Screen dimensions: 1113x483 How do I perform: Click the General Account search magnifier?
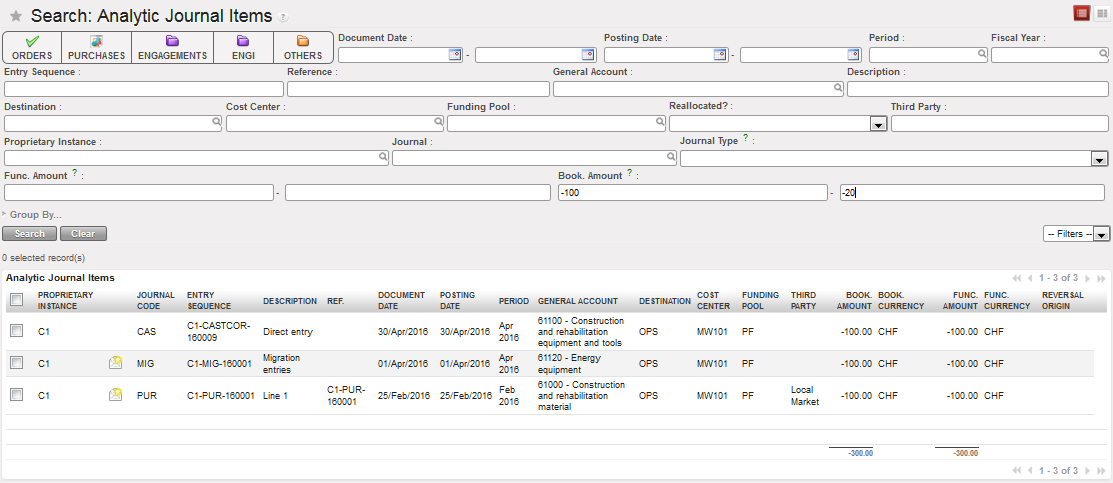838,89
